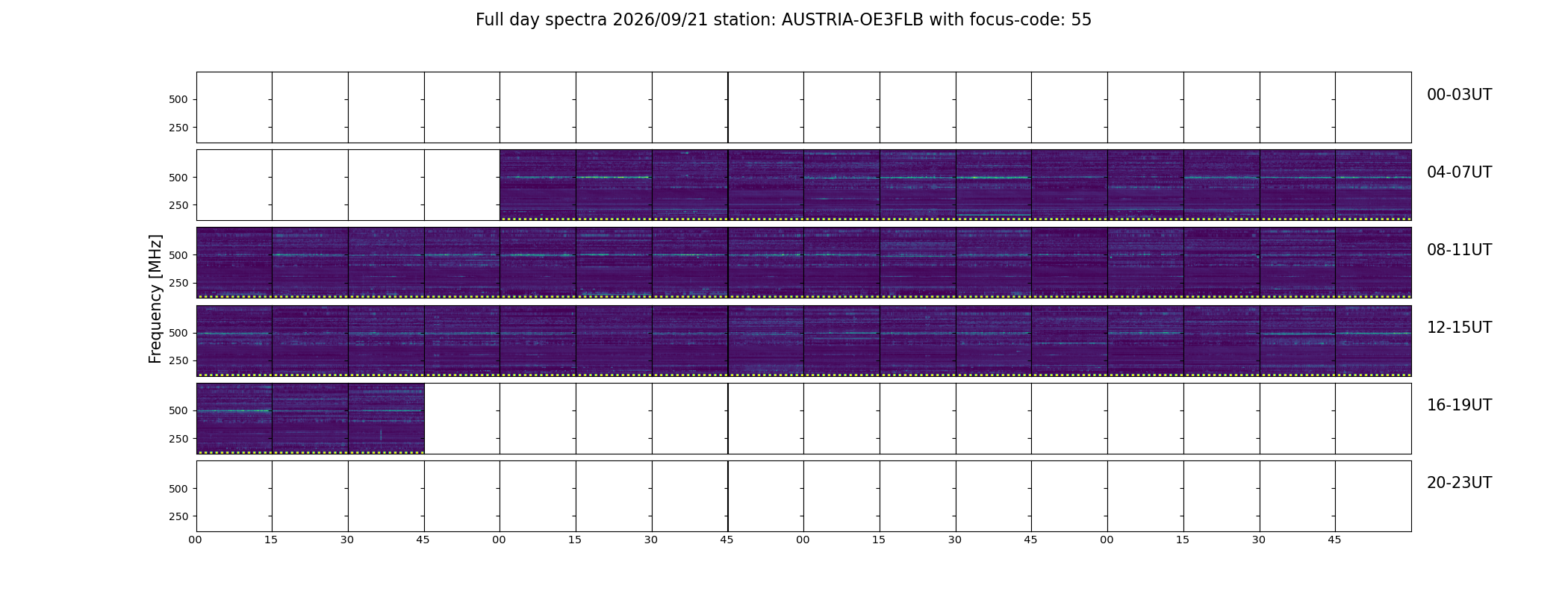Click the last empty panel in 20-23UT row
The image size is (1568, 597).
coord(1373,496)
